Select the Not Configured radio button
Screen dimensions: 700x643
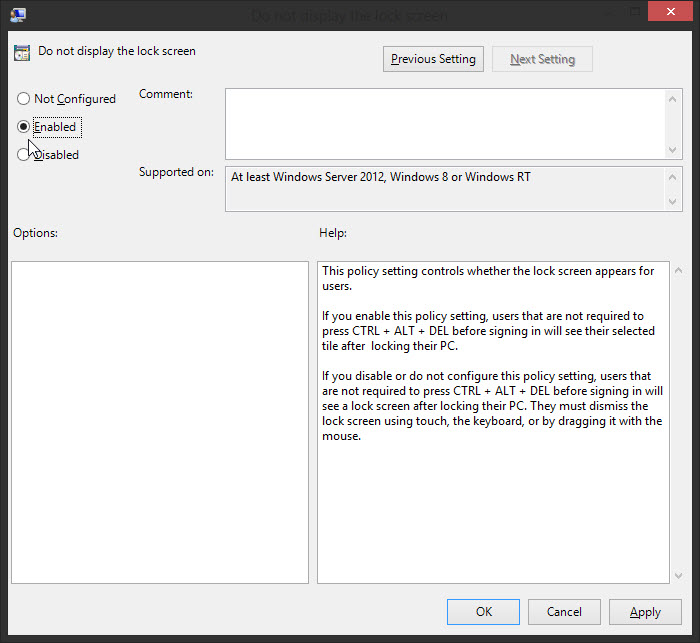(x=23, y=98)
